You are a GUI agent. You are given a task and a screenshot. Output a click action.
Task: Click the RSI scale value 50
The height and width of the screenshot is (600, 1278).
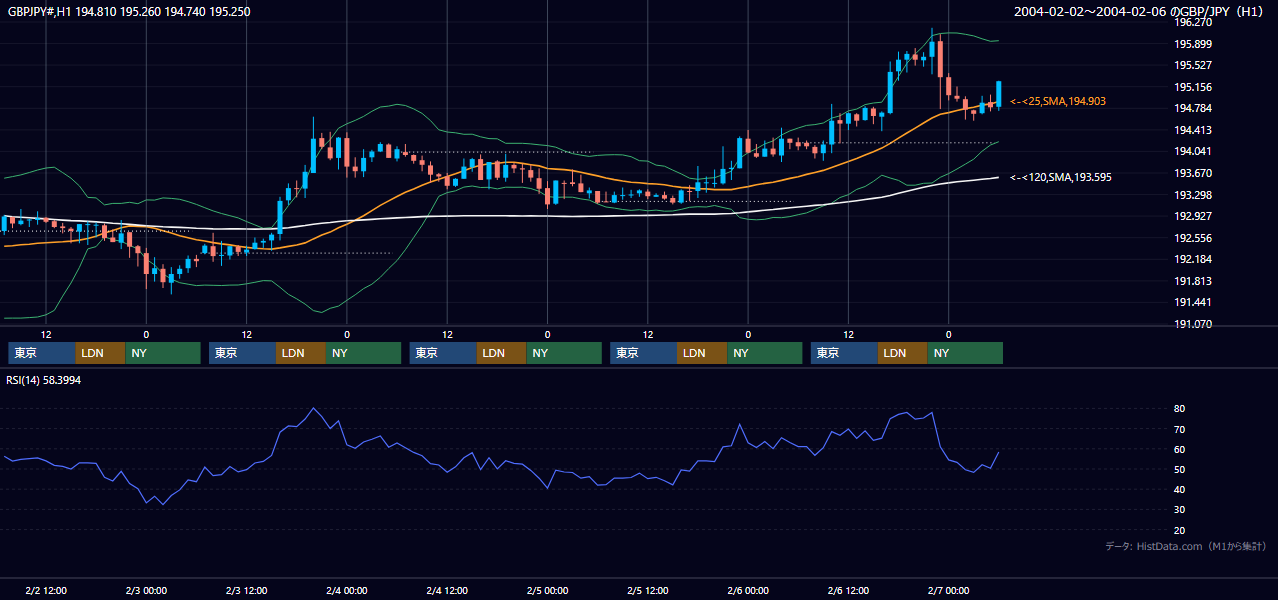coord(1180,469)
